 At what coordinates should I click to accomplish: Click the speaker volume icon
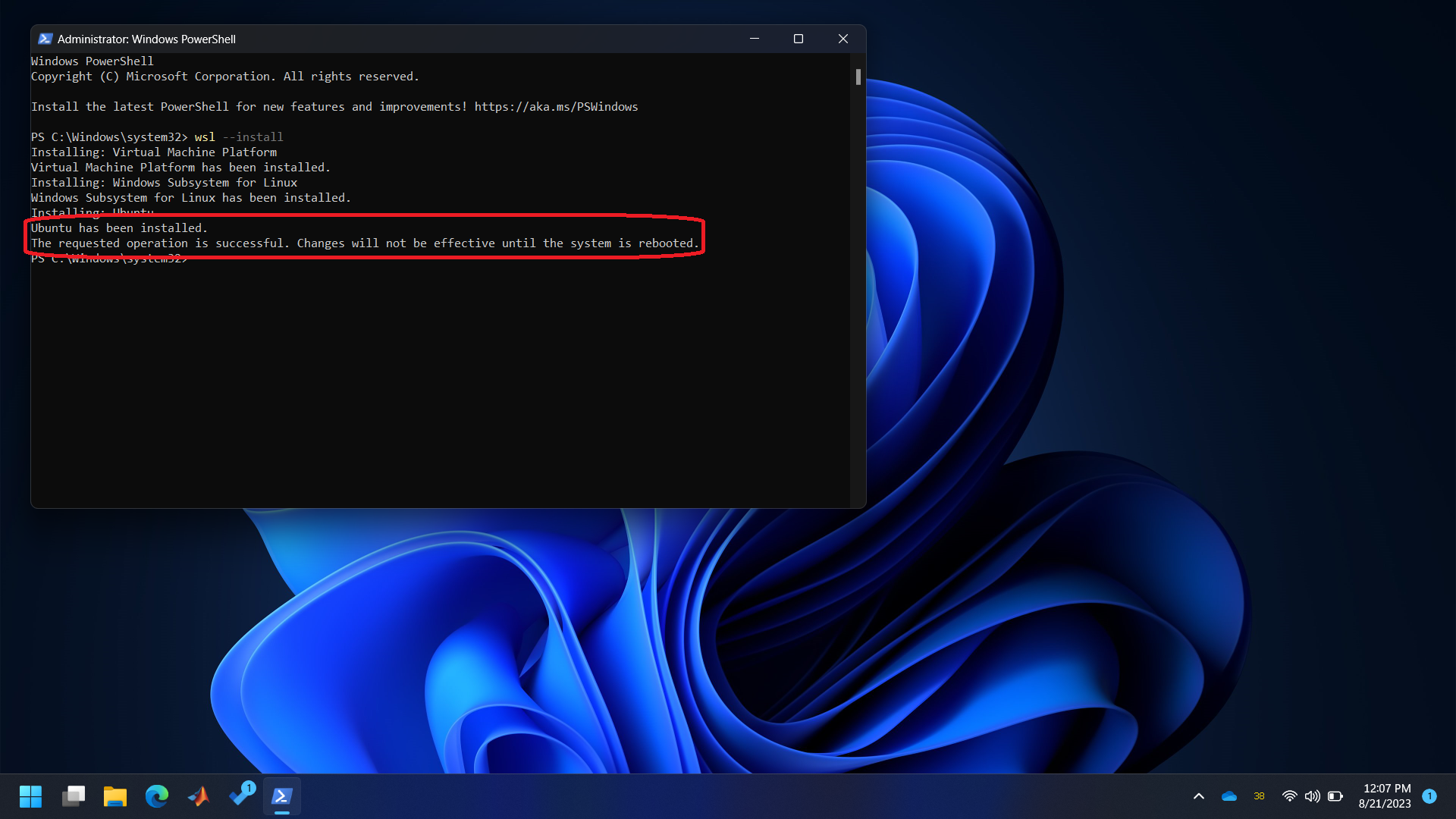[1312, 796]
